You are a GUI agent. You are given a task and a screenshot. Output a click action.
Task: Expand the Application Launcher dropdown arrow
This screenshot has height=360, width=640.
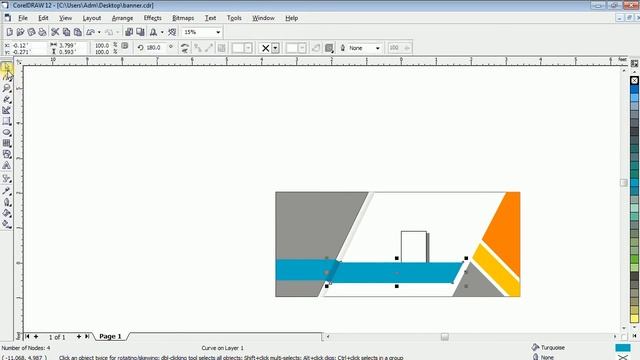coord(162,32)
